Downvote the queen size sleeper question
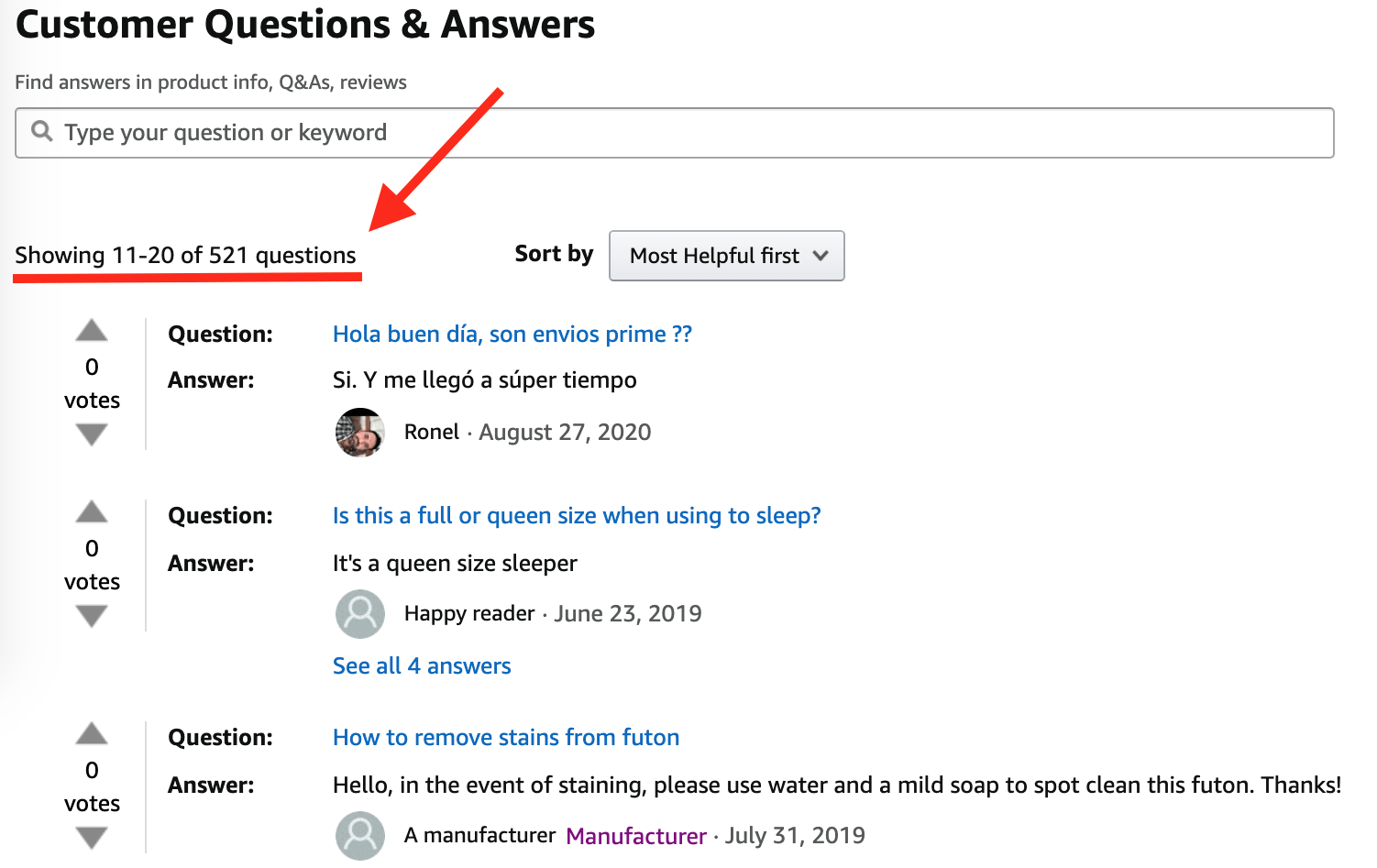1377x868 pixels. click(x=92, y=616)
